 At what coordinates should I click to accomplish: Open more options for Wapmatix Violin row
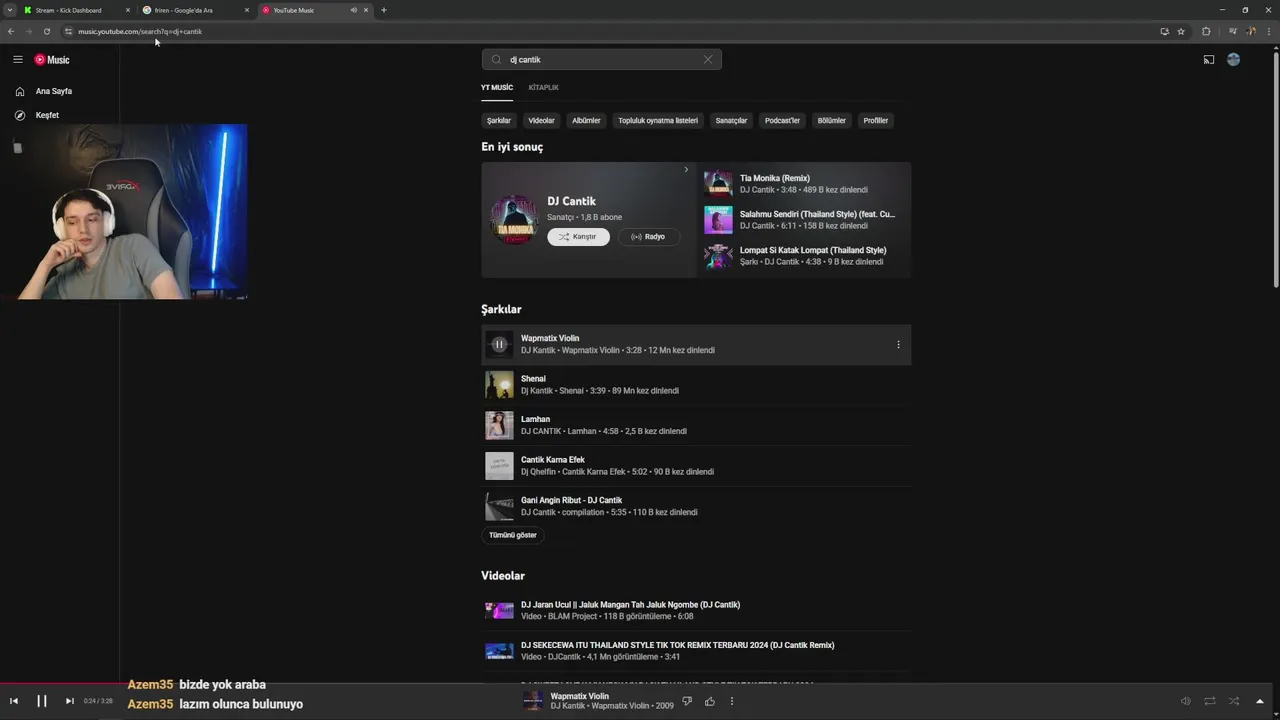click(898, 345)
